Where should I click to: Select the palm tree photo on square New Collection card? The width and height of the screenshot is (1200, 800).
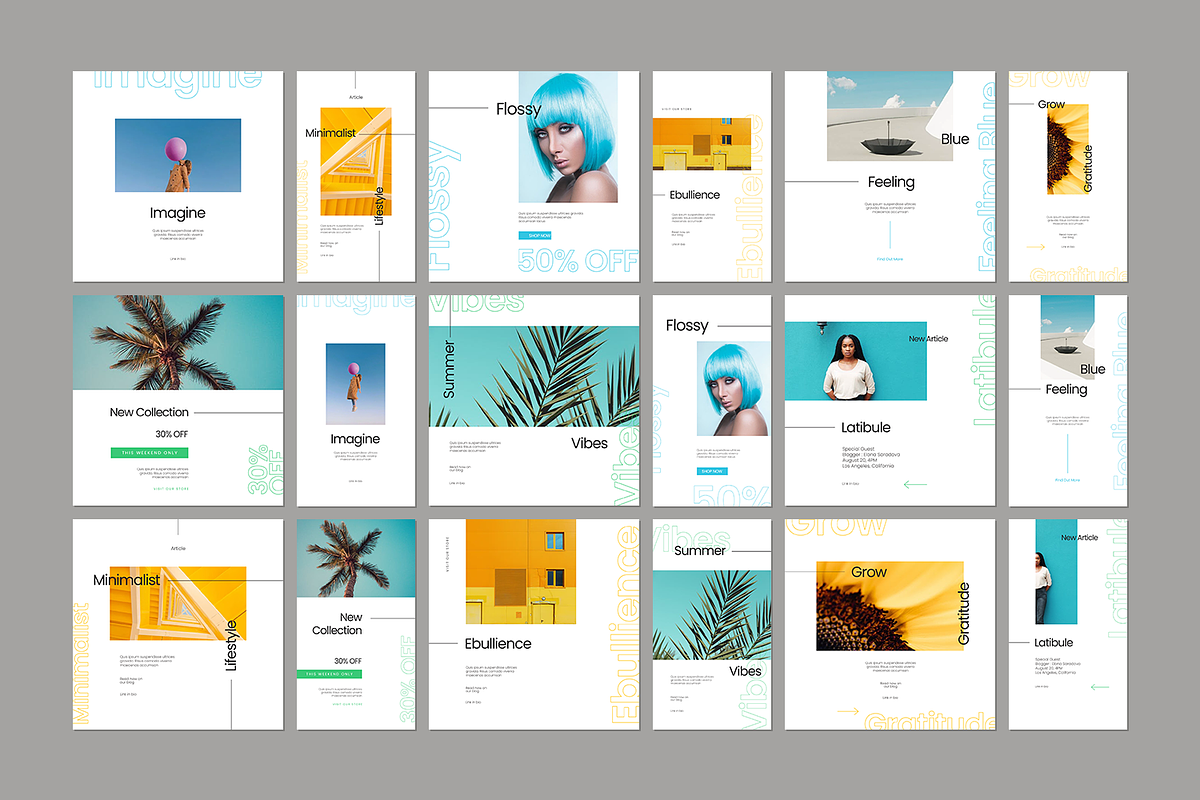pos(178,342)
